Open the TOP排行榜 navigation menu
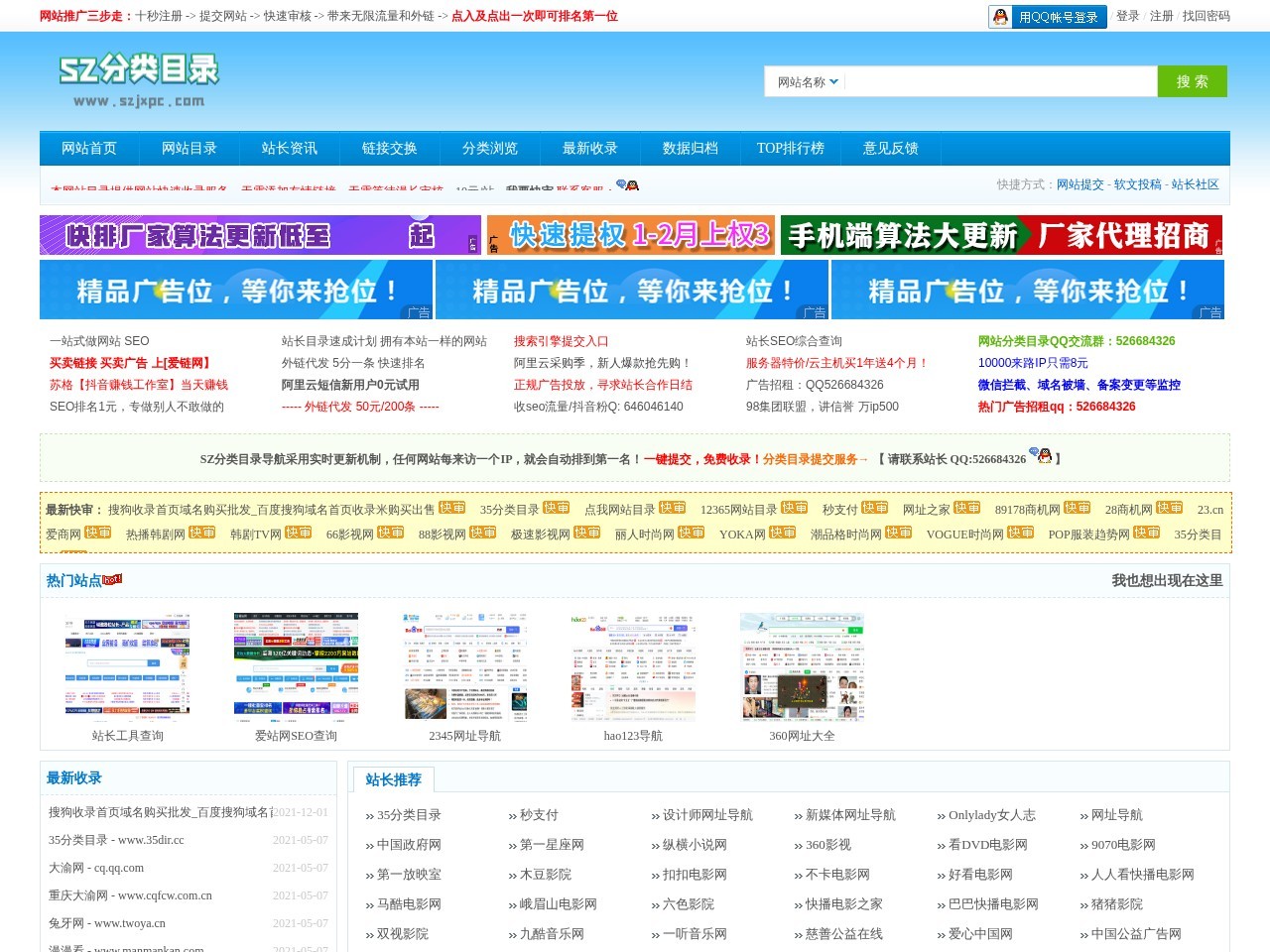 point(790,148)
